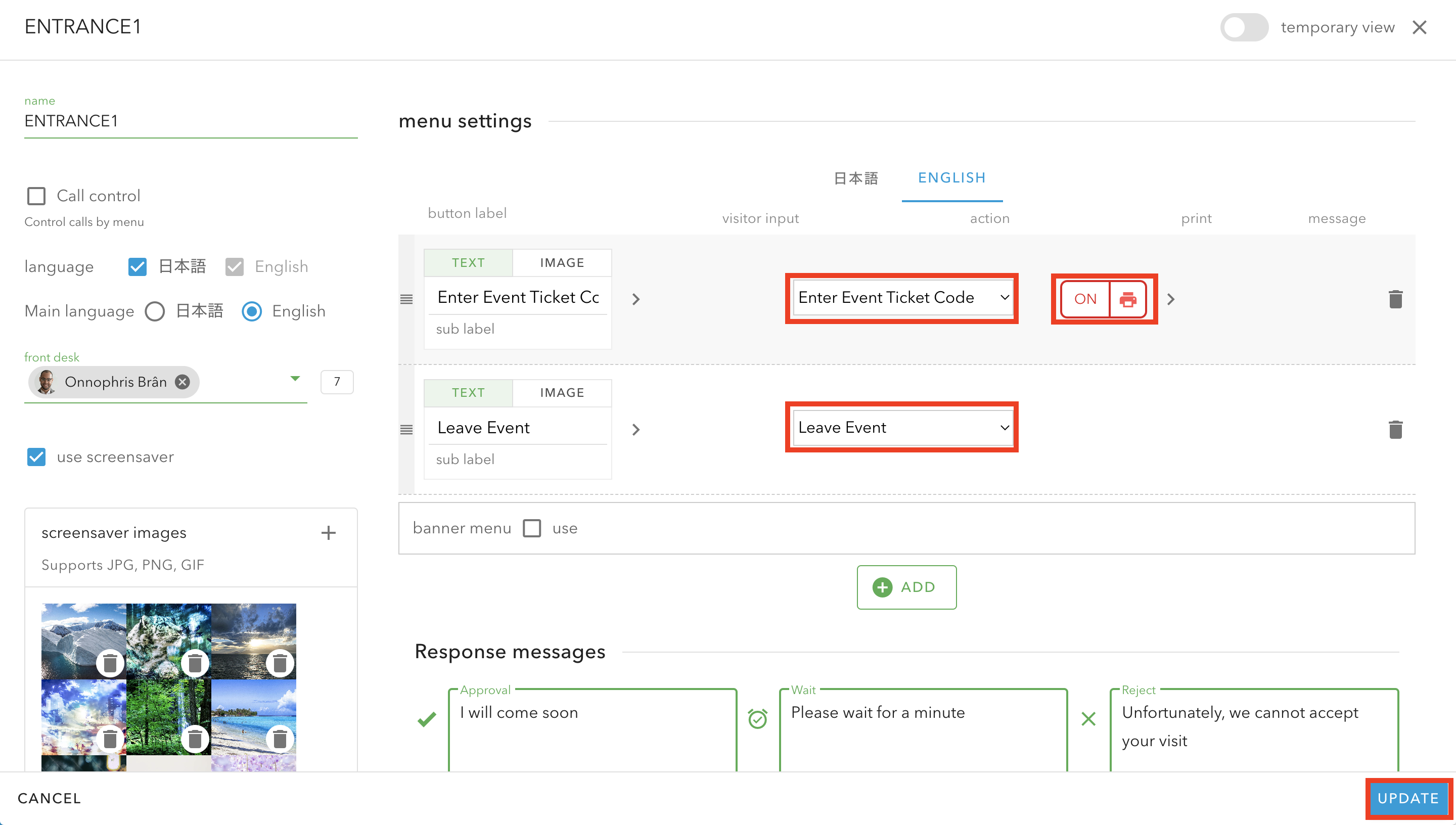Grab drag handle of Leave Event row
1456x825 pixels.
(406, 430)
